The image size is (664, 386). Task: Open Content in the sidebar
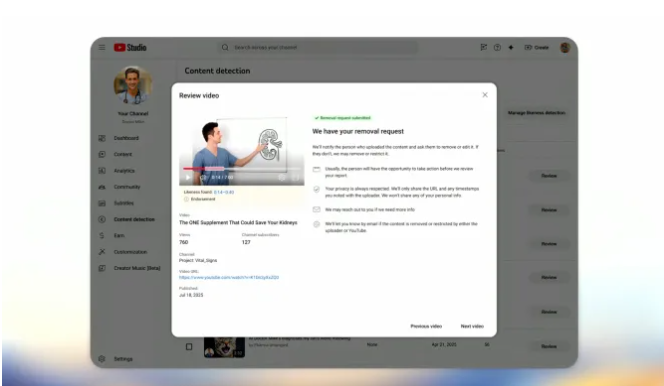point(123,154)
